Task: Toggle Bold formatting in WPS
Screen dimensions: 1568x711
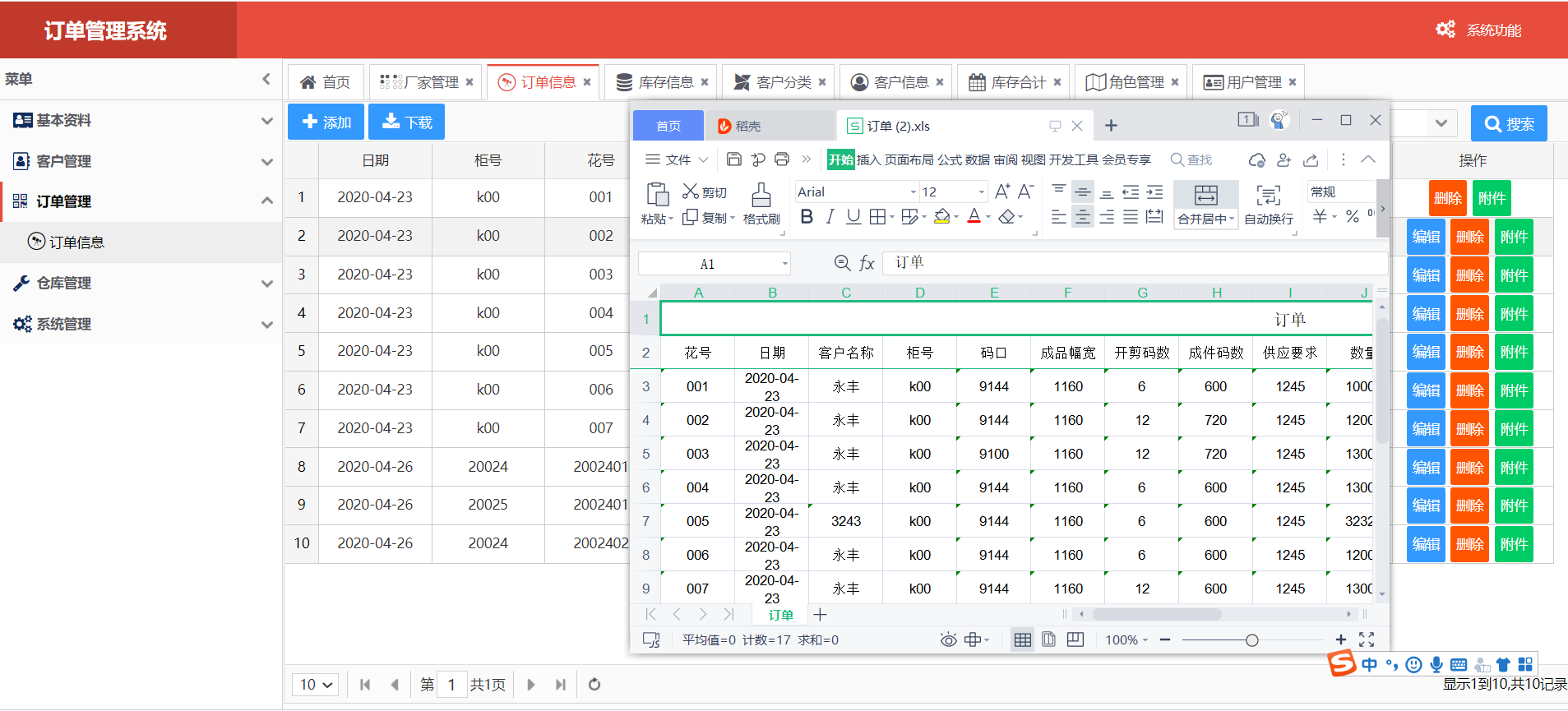Action: click(807, 217)
